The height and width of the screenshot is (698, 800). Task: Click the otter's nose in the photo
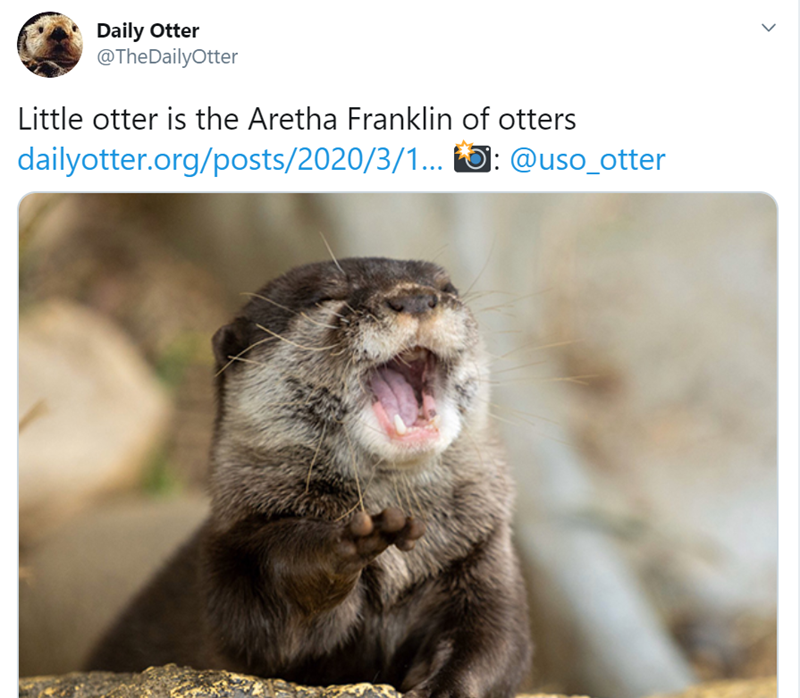pyautogui.click(x=412, y=302)
